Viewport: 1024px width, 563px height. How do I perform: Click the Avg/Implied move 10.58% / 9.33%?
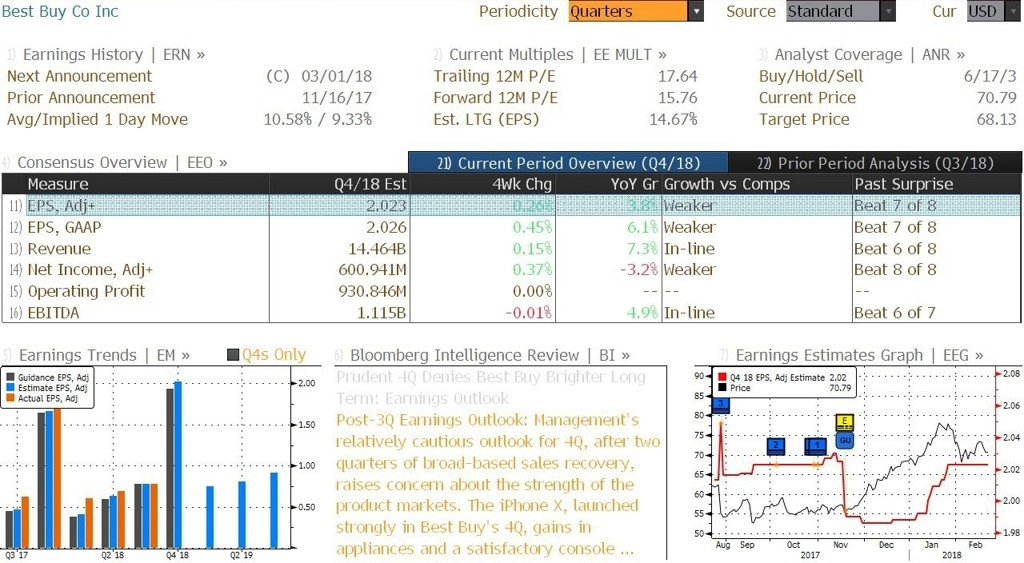click(x=317, y=120)
